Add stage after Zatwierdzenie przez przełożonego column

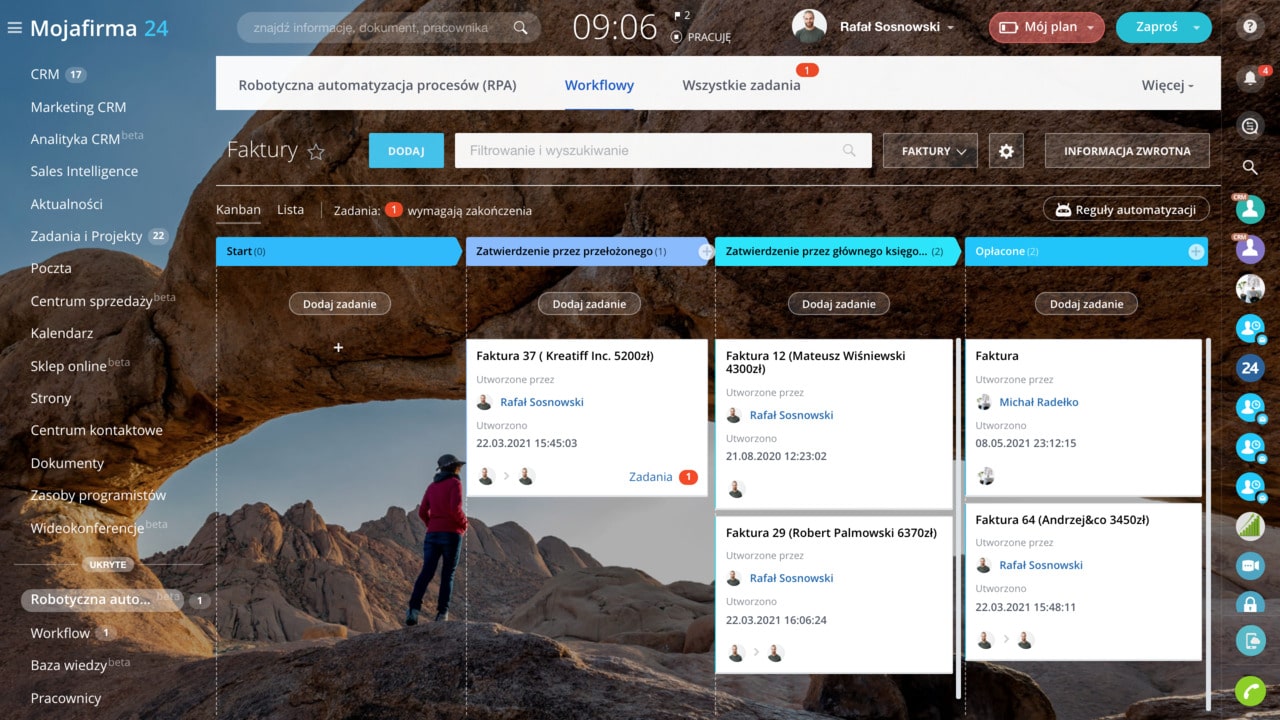[706, 252]
